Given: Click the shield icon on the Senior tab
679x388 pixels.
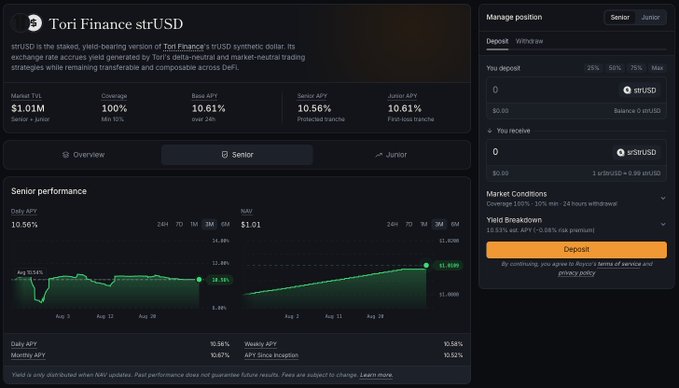Looking at the screenshot, I should coord(225,155).
